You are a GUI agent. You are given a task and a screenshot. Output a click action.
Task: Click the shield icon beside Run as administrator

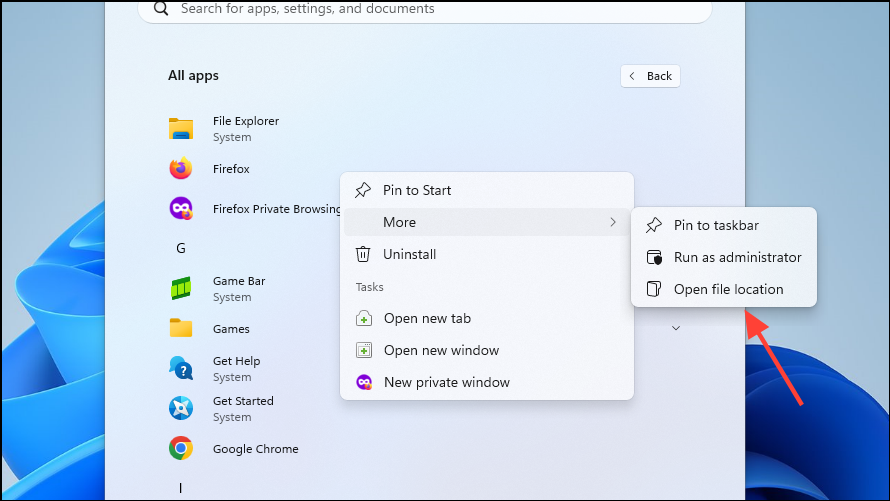[654, 258]
